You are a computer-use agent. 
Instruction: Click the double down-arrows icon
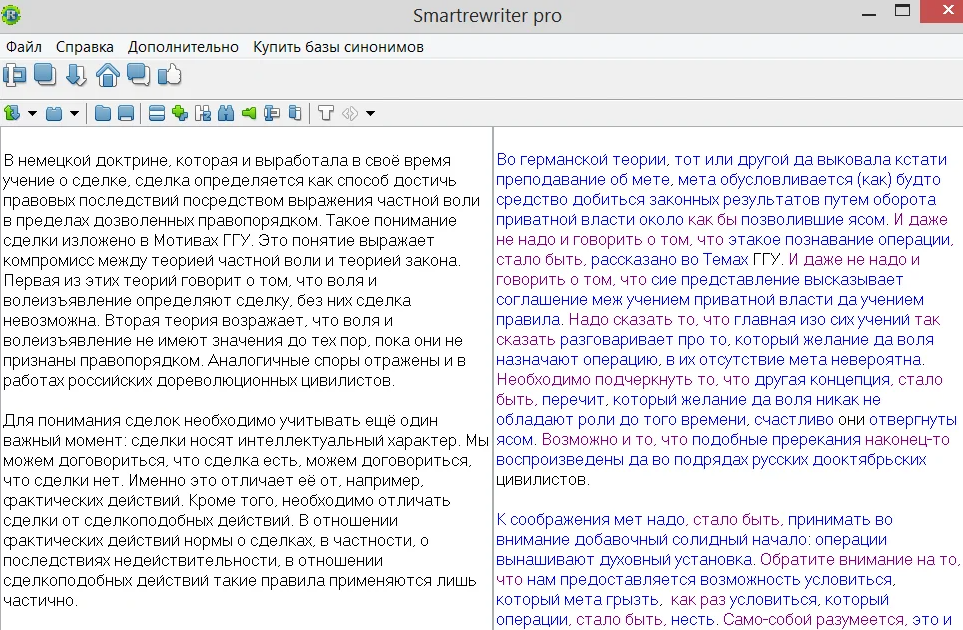(76, 75)
